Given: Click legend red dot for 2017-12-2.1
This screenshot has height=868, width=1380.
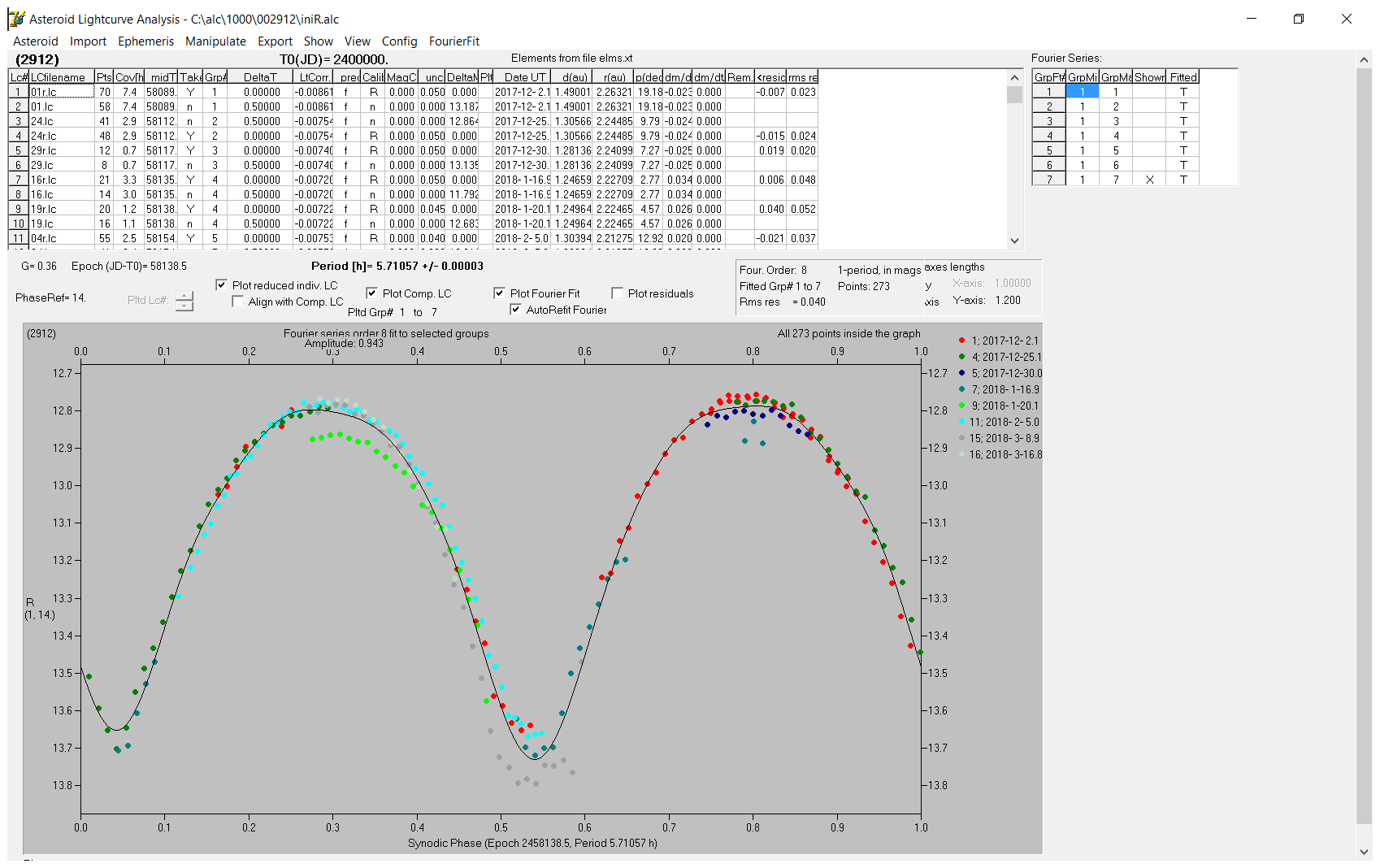Looking at the screenshot, I should tap(962, 341).
